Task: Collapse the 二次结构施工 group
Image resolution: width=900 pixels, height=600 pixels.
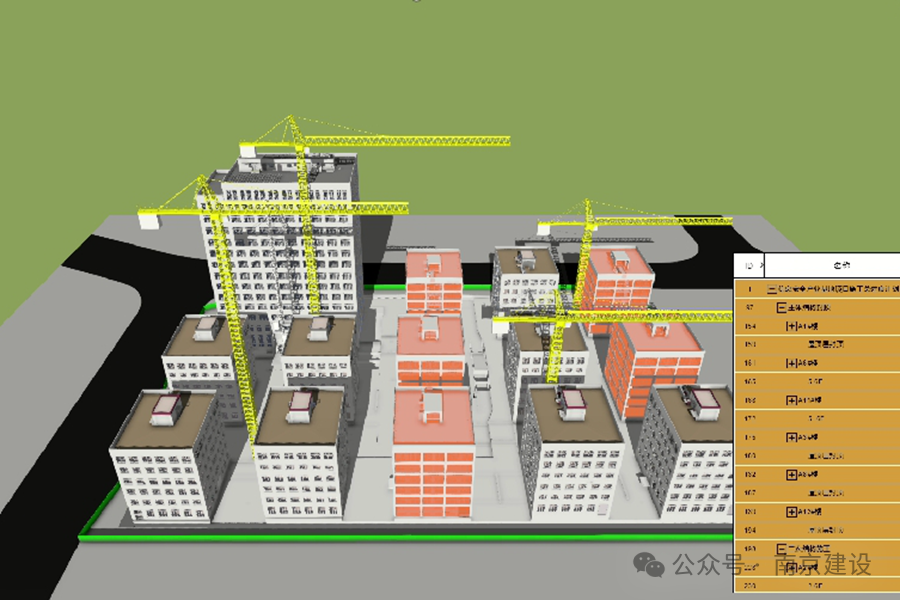Action: pos(781,548)
